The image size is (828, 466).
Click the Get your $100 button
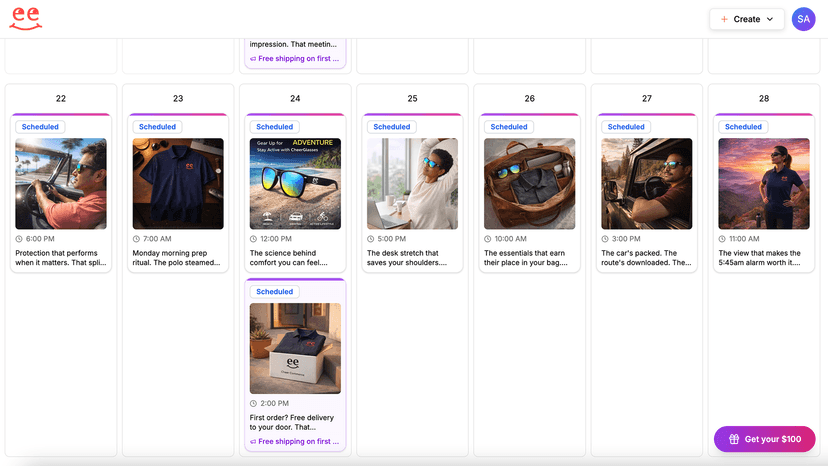764,439
